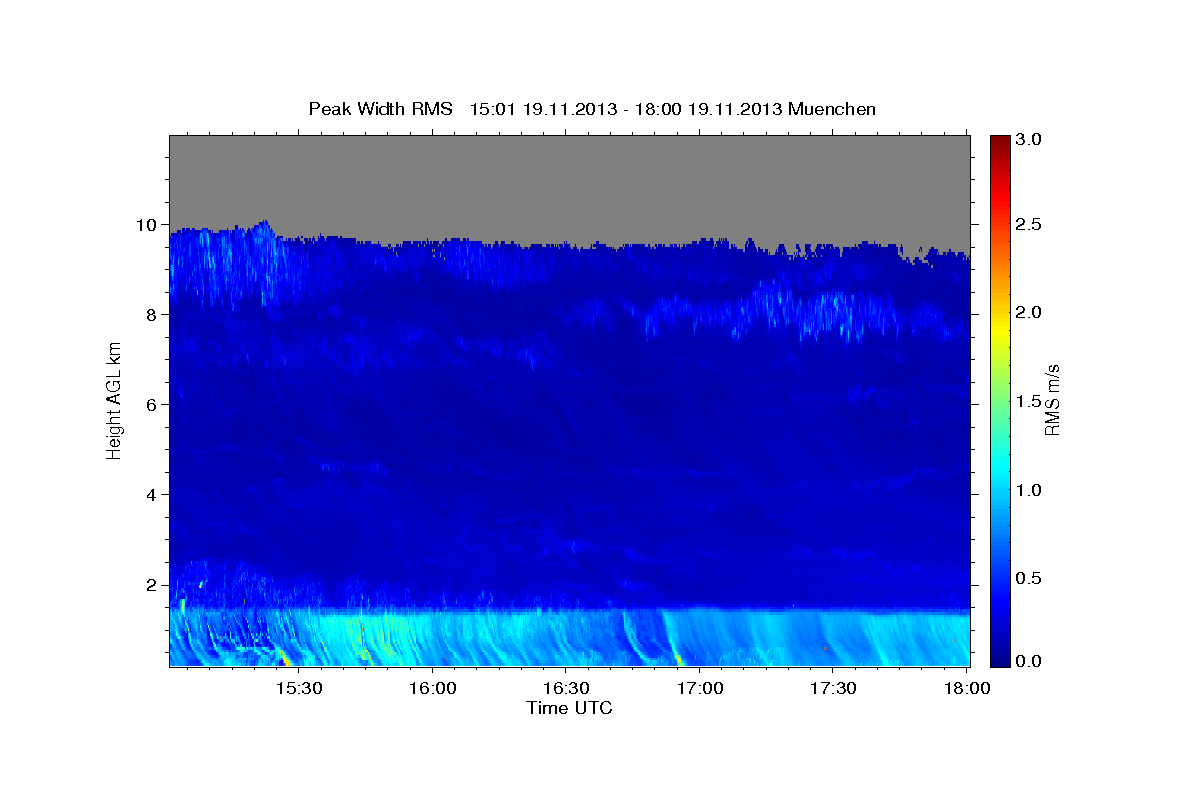
Task: Click the plot title 'Peak Width RMS'
Action: coord(380,109)
